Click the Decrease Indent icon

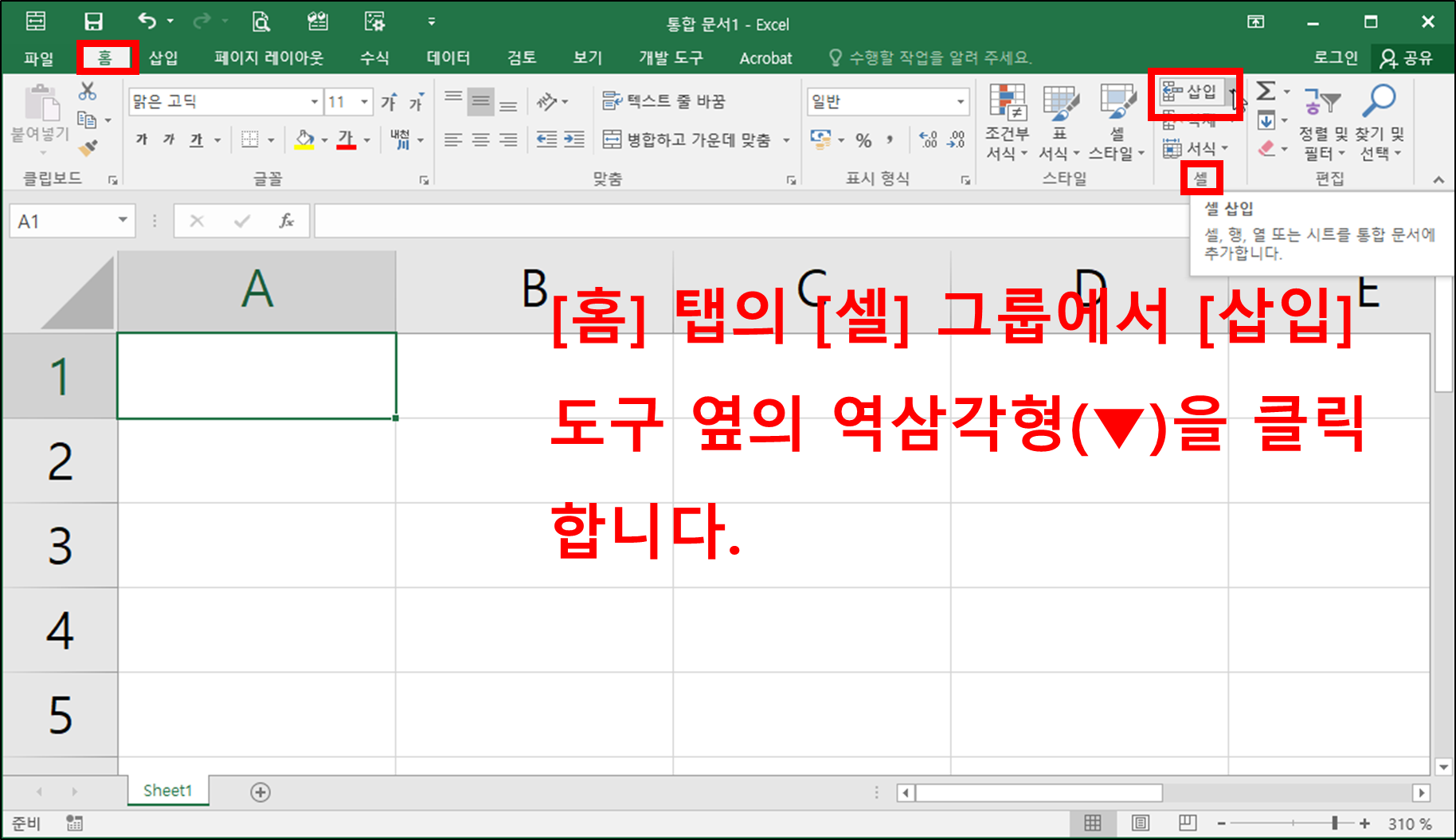(x=546, y=139)
